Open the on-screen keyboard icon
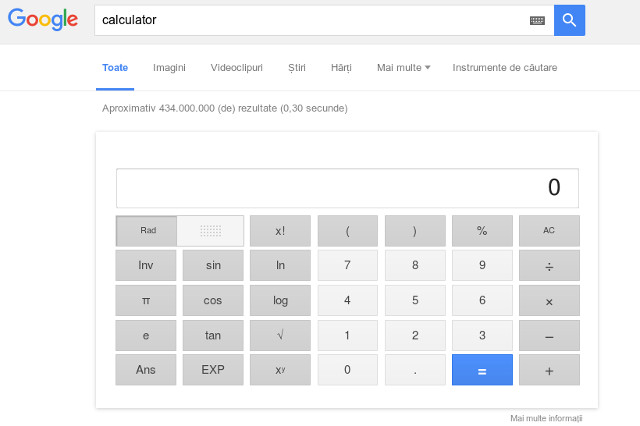The height and width of the screenshot is (426, 640). 537,20
